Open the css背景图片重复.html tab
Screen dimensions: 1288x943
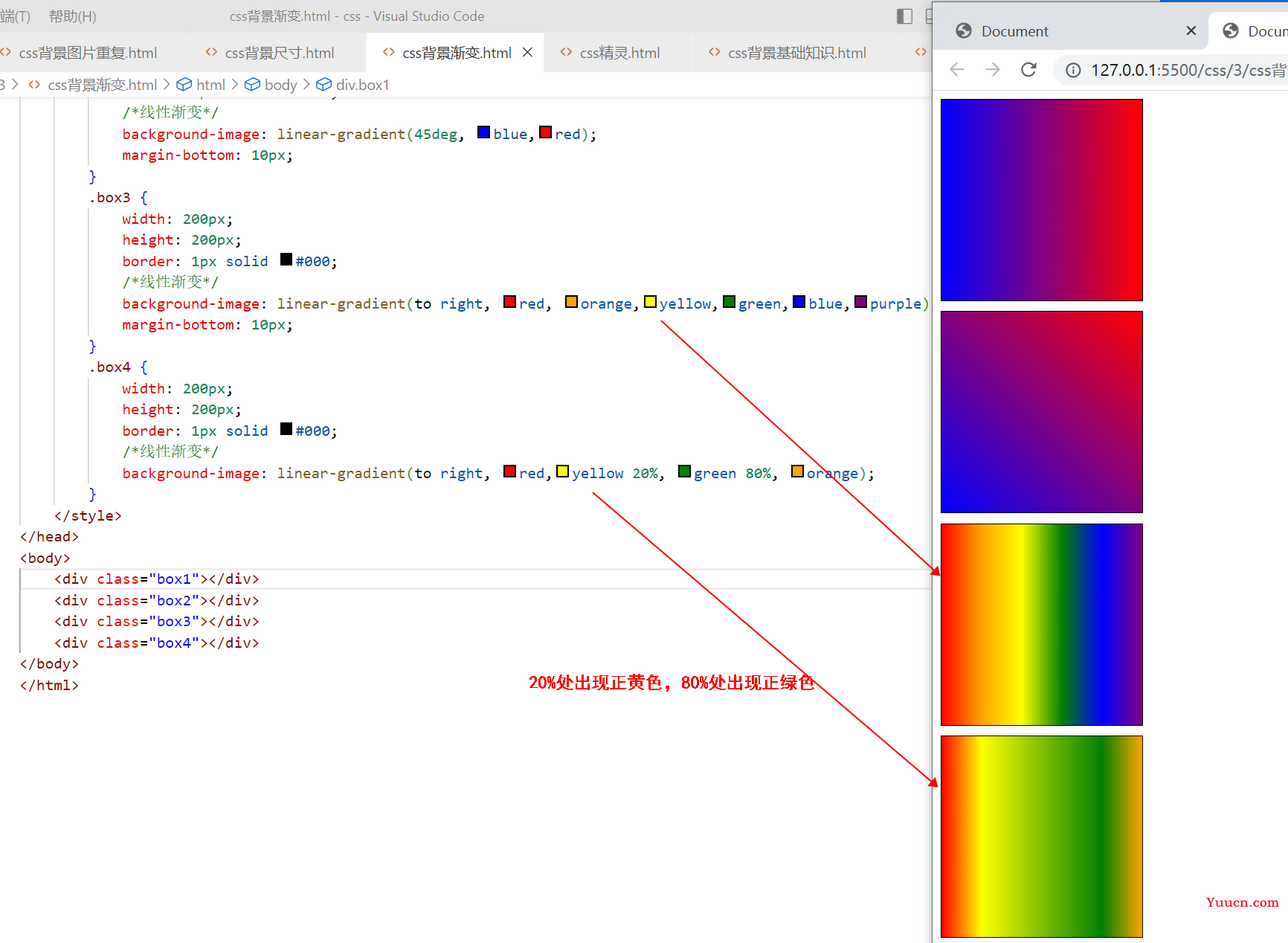pos(88,53)
